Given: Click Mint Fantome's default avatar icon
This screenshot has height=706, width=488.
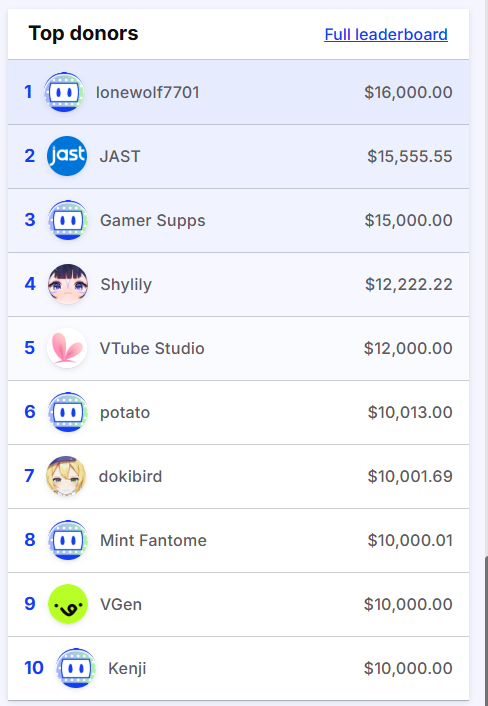Looking at the screenshot, I should (x=68, y=540).
